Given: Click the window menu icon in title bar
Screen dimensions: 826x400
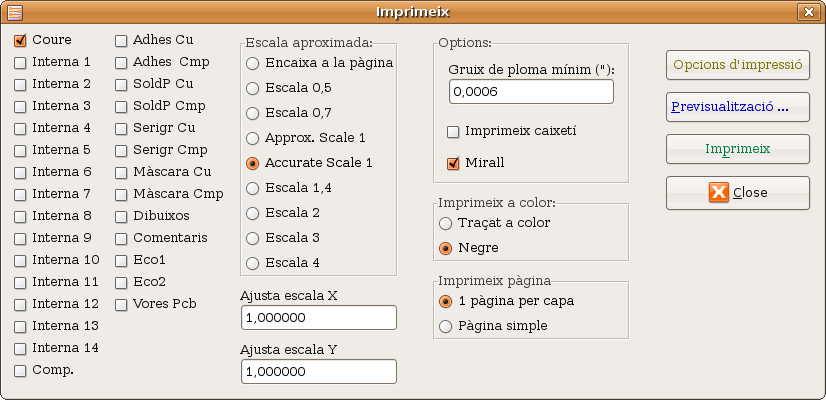Looking at the screenshot, I should (15, 12).
